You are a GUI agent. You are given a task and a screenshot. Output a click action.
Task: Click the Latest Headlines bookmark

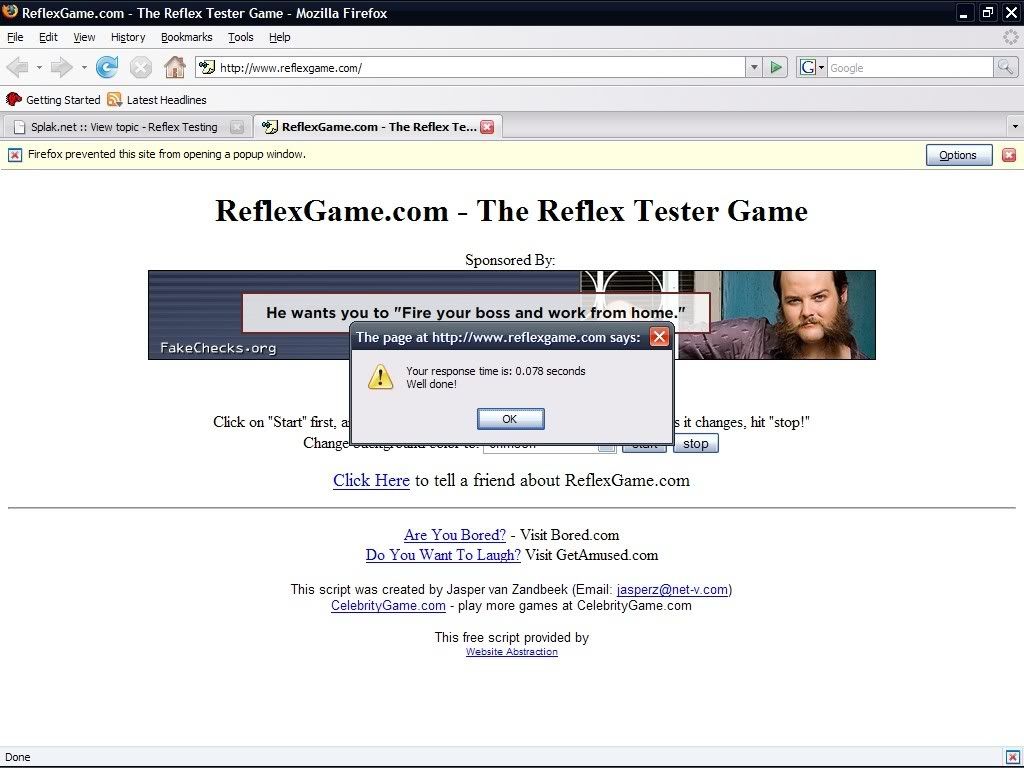tap(166, 100)
